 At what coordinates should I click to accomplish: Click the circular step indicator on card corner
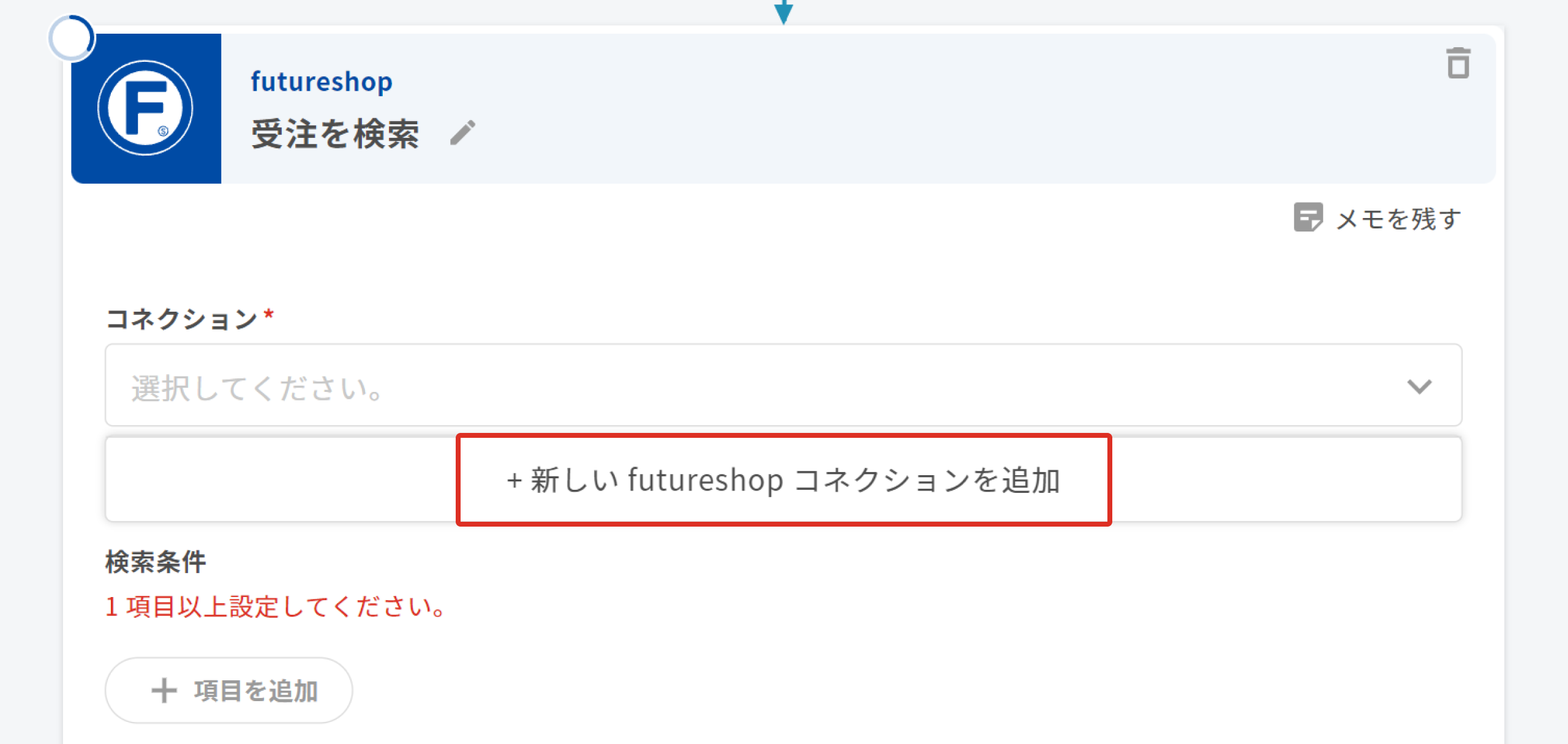pos(71,38)
